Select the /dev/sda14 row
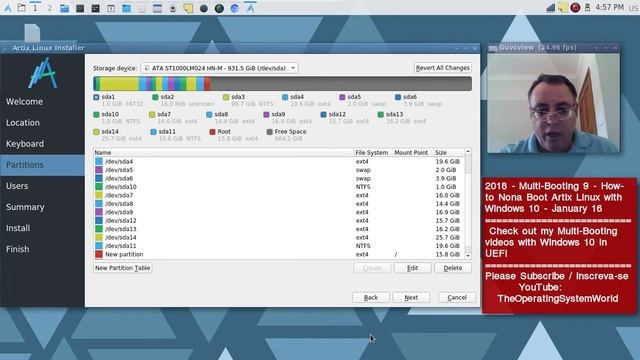 pyautogui.click(x=278, y=238)
